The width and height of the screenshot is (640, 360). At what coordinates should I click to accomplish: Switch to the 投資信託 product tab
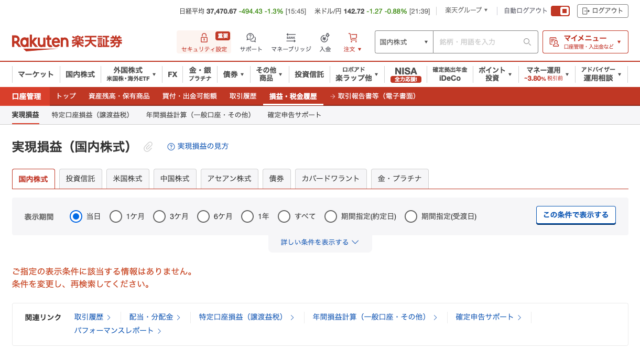80,179
